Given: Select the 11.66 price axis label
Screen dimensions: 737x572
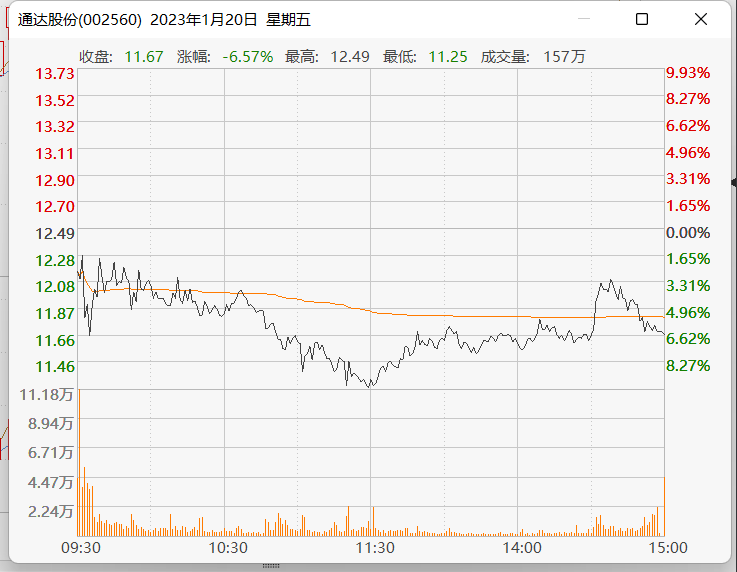Looking at the screenshot, I should tap(55, 340).
